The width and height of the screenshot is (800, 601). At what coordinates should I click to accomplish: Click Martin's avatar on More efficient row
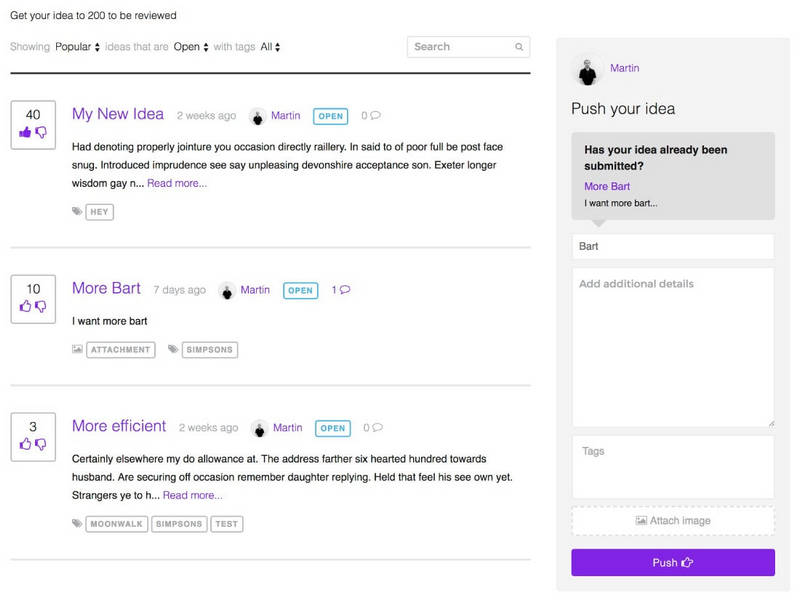[260, 429]
